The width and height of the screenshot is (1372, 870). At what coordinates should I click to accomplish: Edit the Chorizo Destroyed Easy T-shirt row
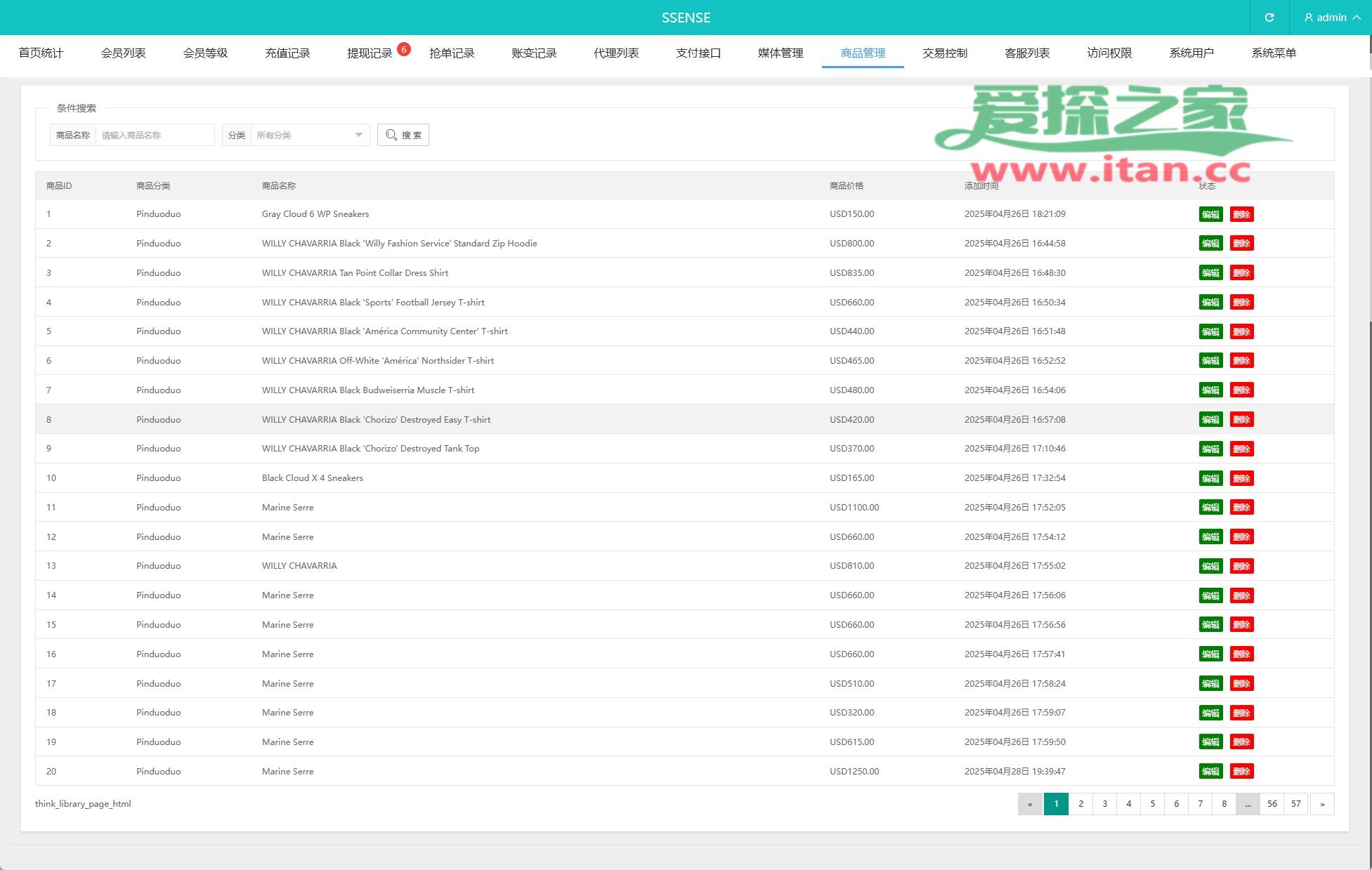[x=1210, y=420]
